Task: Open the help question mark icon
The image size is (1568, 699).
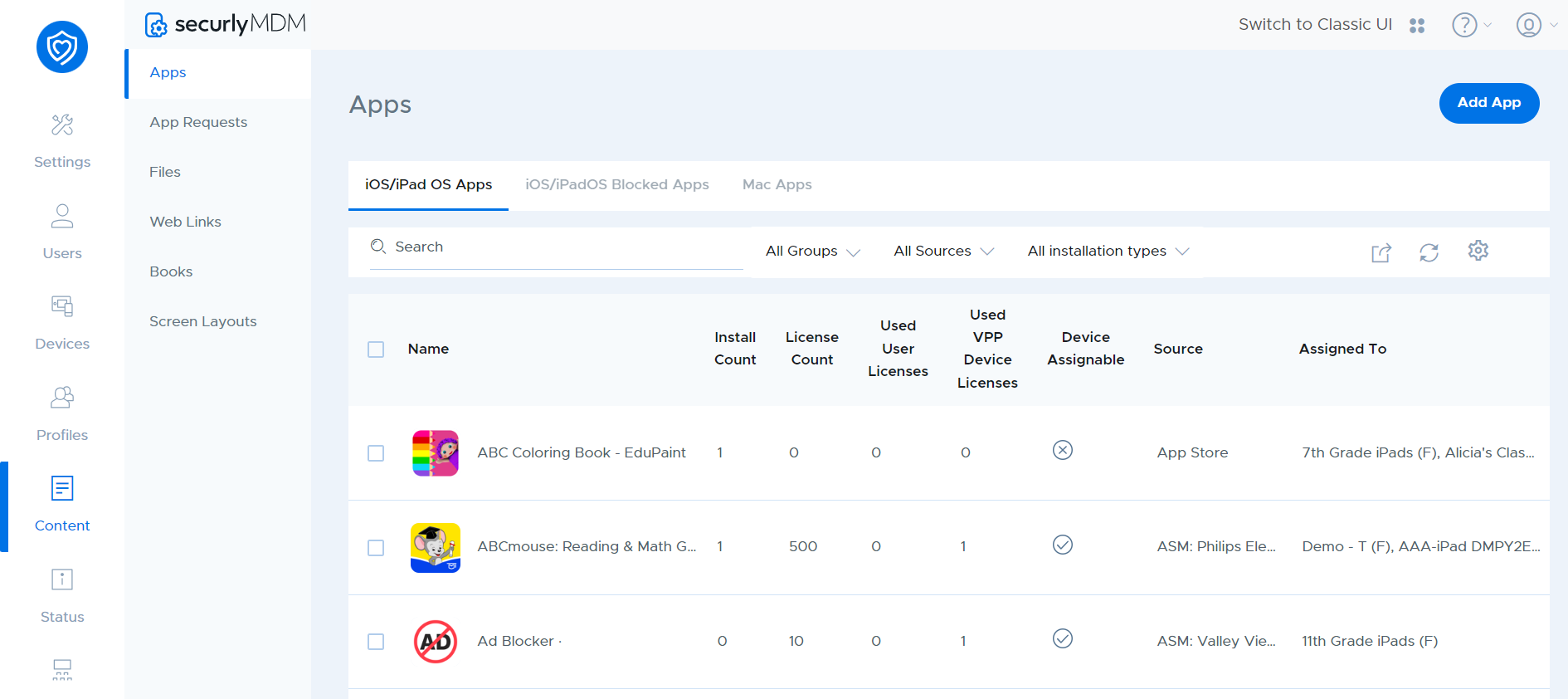Action: 1464,25
